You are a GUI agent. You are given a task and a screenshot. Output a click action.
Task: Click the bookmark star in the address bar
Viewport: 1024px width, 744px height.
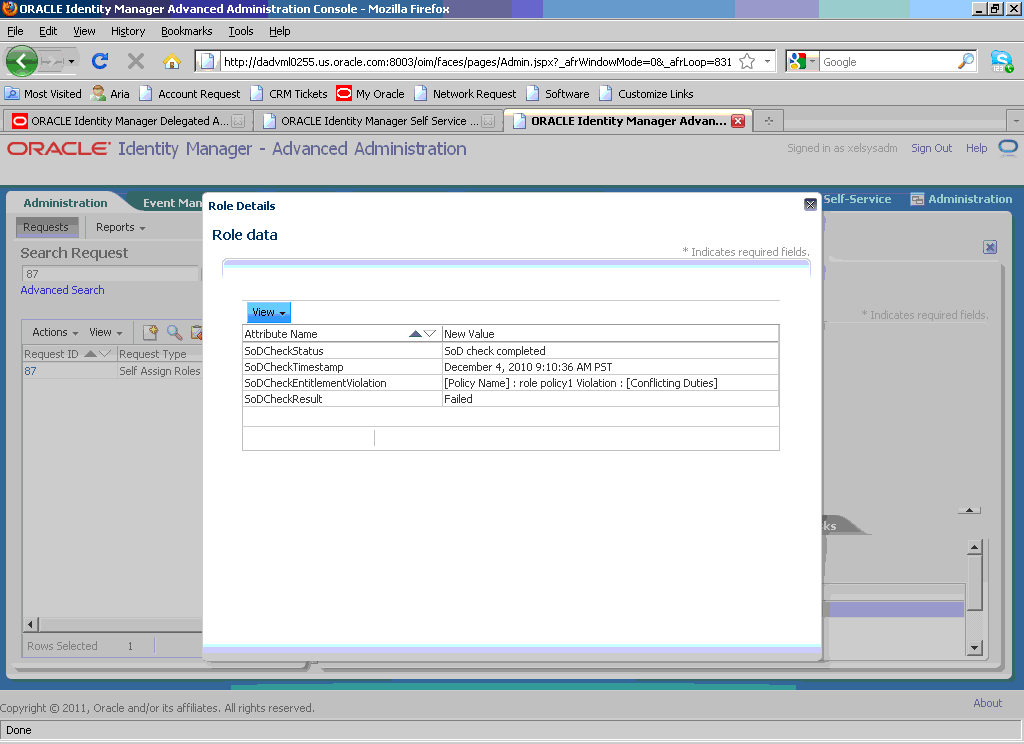[x=746, y=60]
